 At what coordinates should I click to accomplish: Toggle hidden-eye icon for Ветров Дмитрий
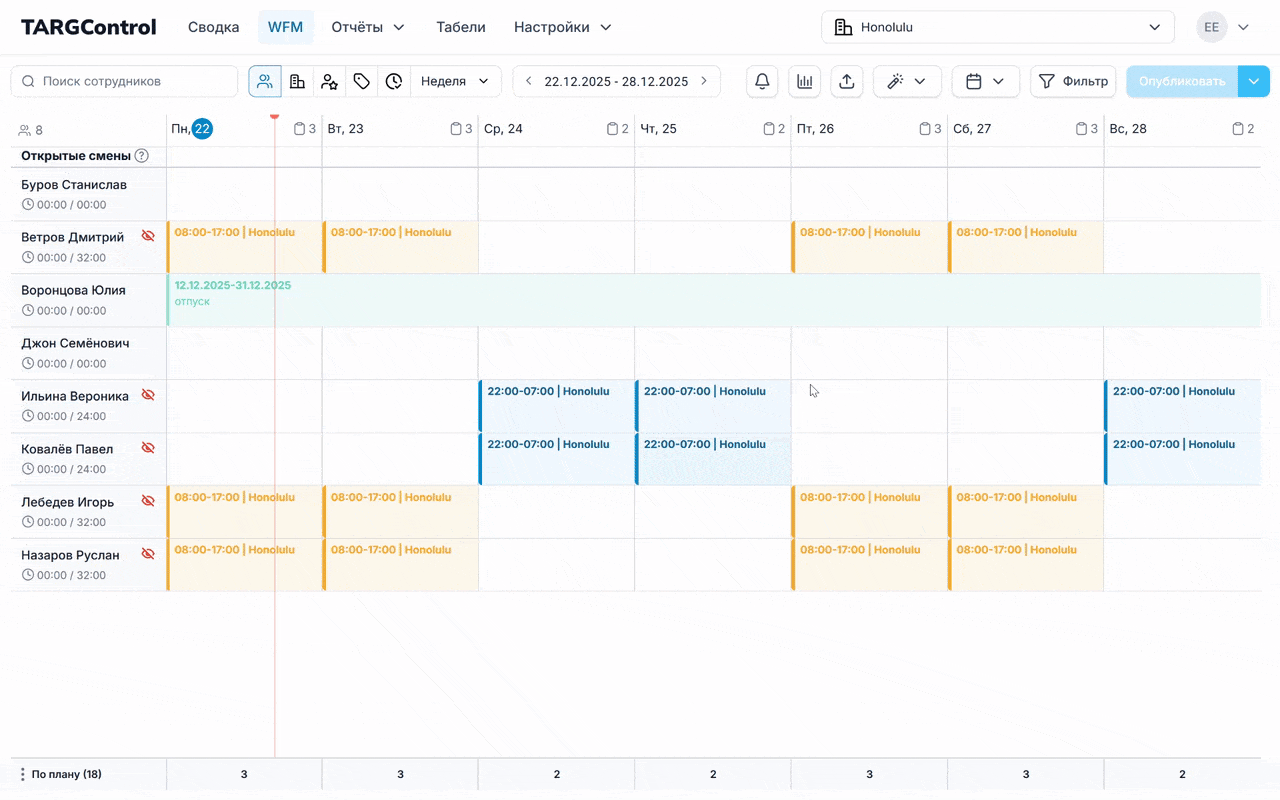pyautogui.click(x=148, y=236)
